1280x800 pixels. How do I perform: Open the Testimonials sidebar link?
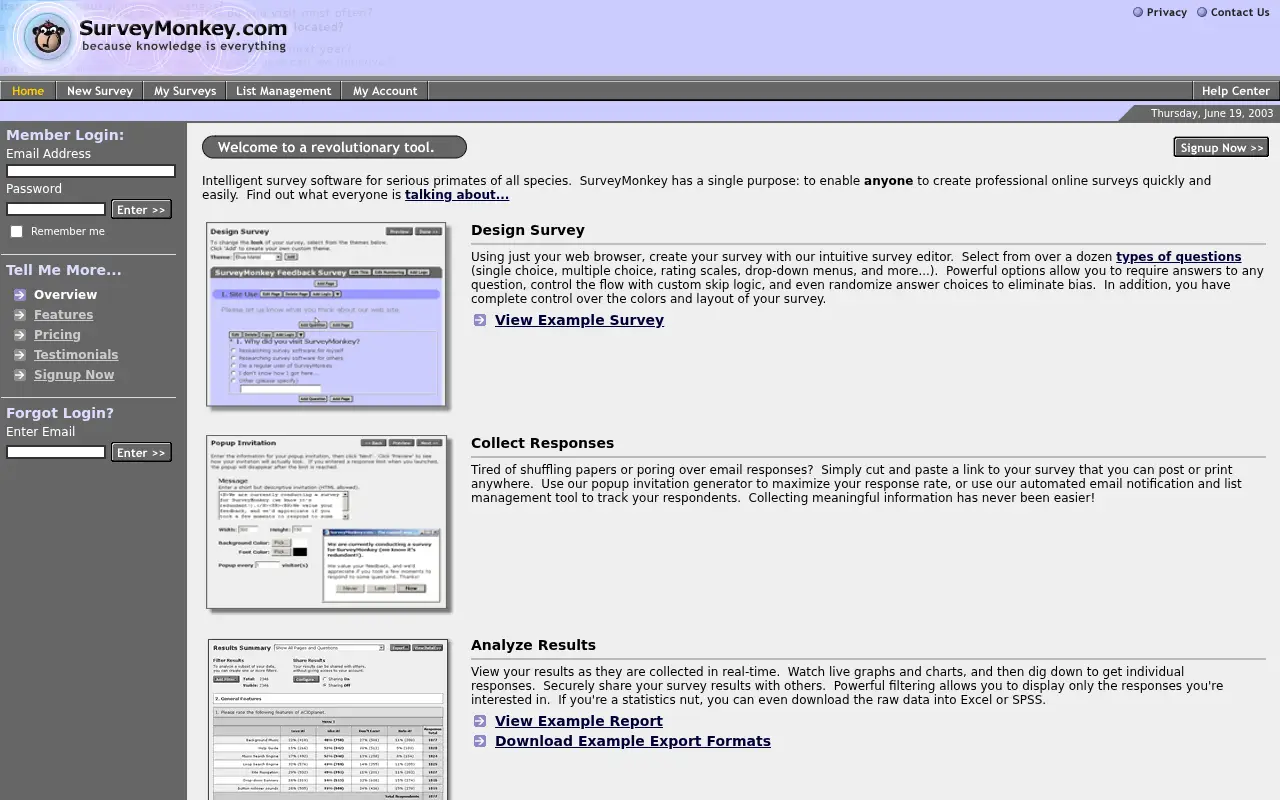click(x=76, y=355)
